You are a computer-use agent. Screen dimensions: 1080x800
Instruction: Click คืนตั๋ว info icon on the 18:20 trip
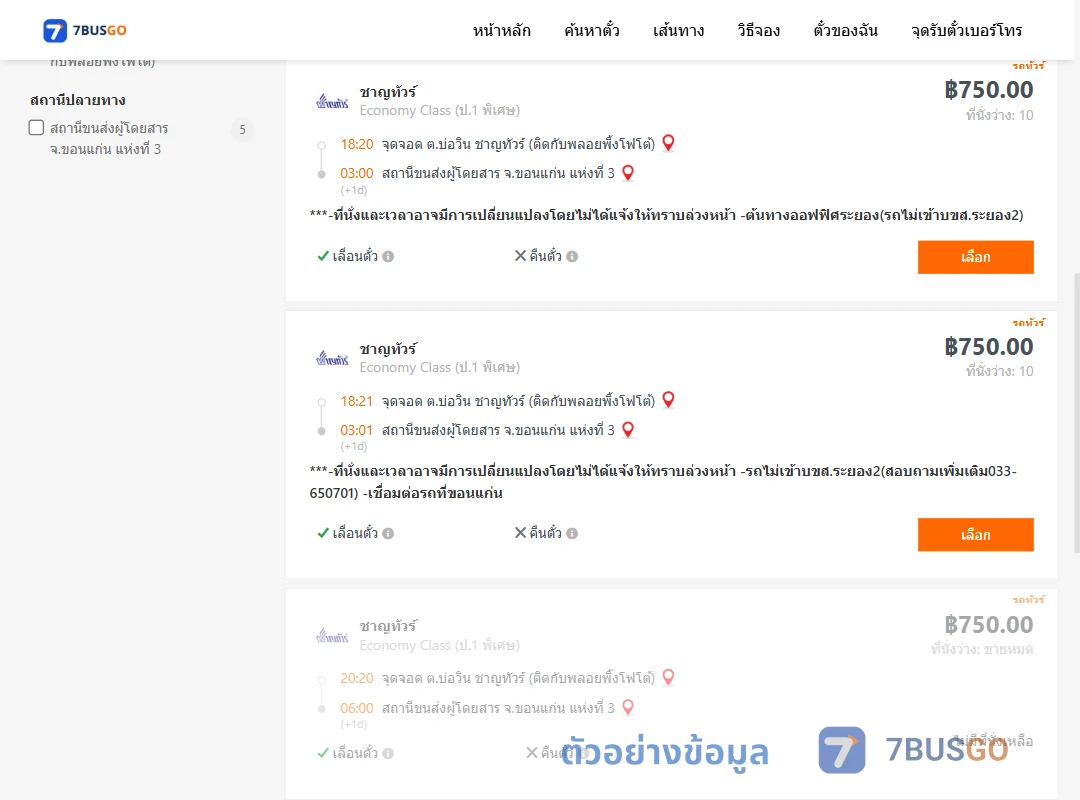click(x=572, y=256)
